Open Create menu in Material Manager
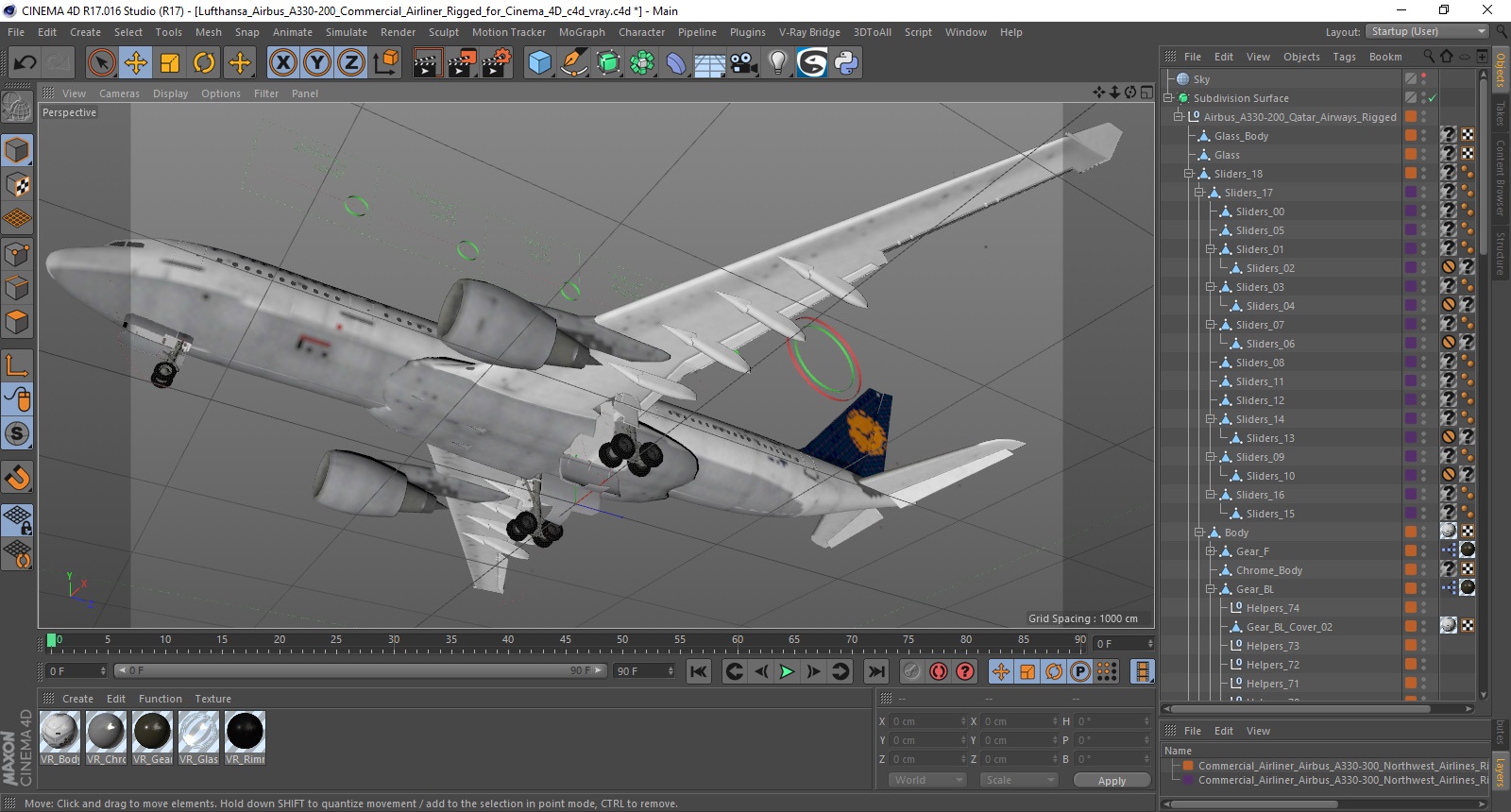The height and width of the screenshot is (812, 1511). 77,699
